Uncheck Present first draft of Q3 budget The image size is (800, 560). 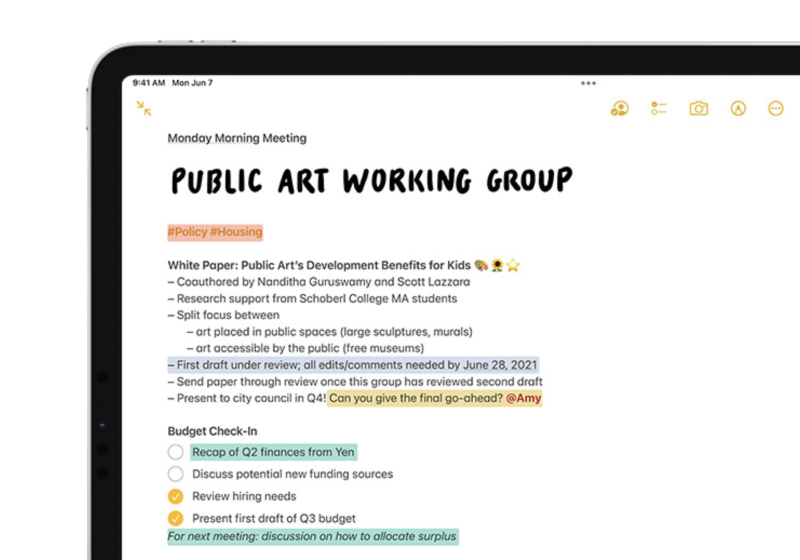coord(175,518)
